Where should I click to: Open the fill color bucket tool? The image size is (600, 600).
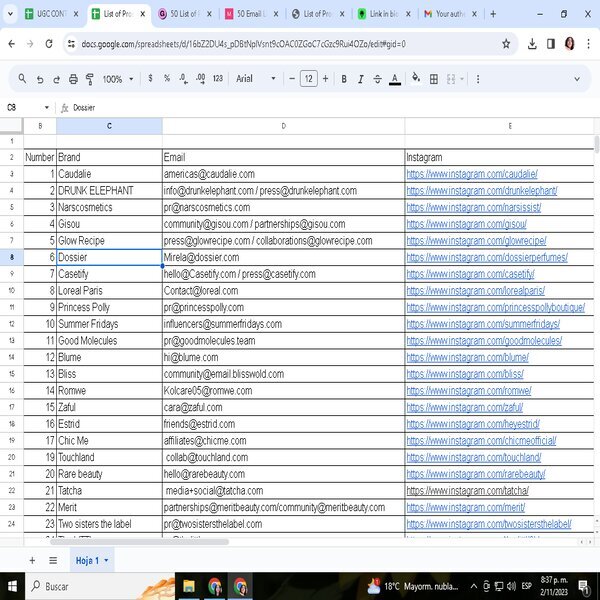(x=416, y=78)
